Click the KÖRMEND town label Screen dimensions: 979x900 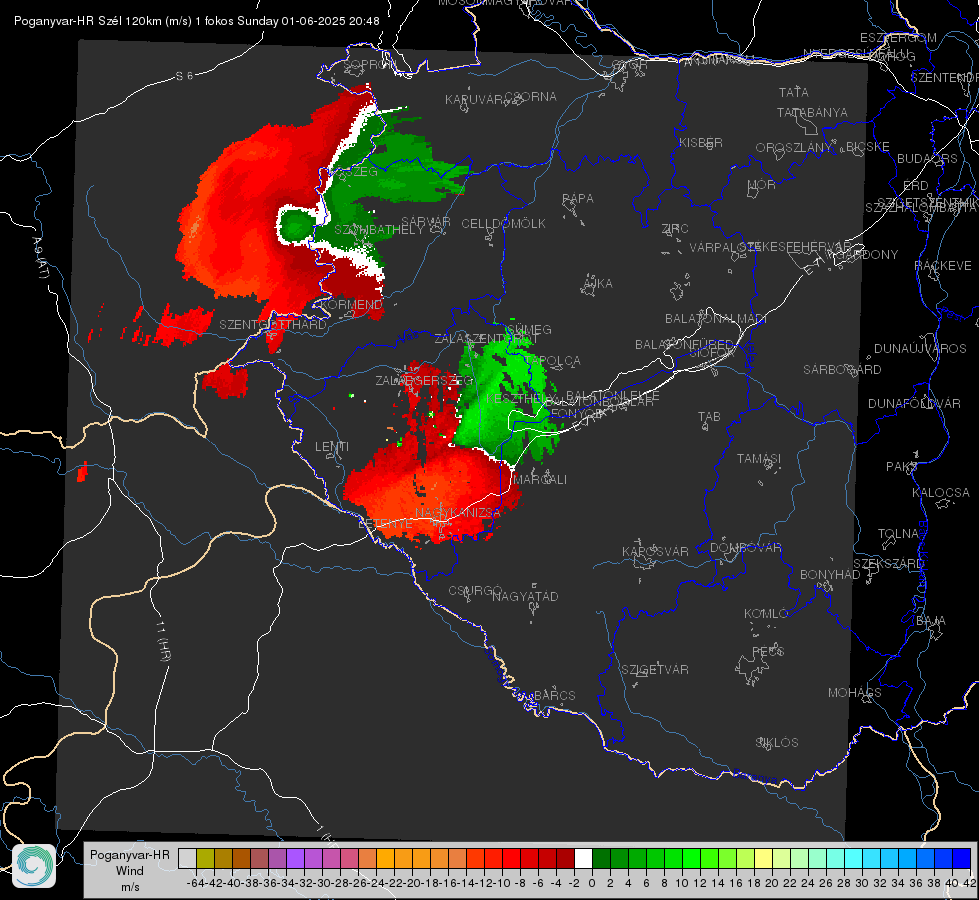(x=351, y=305)
